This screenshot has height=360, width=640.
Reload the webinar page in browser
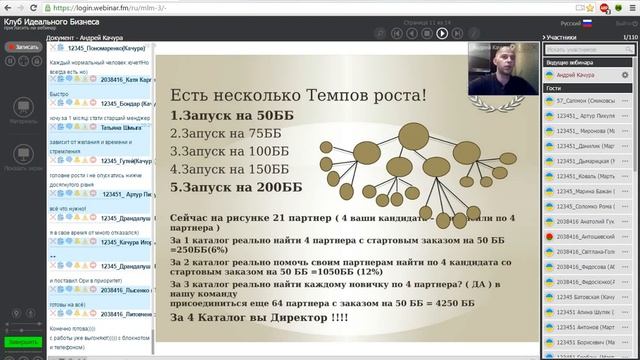point(33,8)
